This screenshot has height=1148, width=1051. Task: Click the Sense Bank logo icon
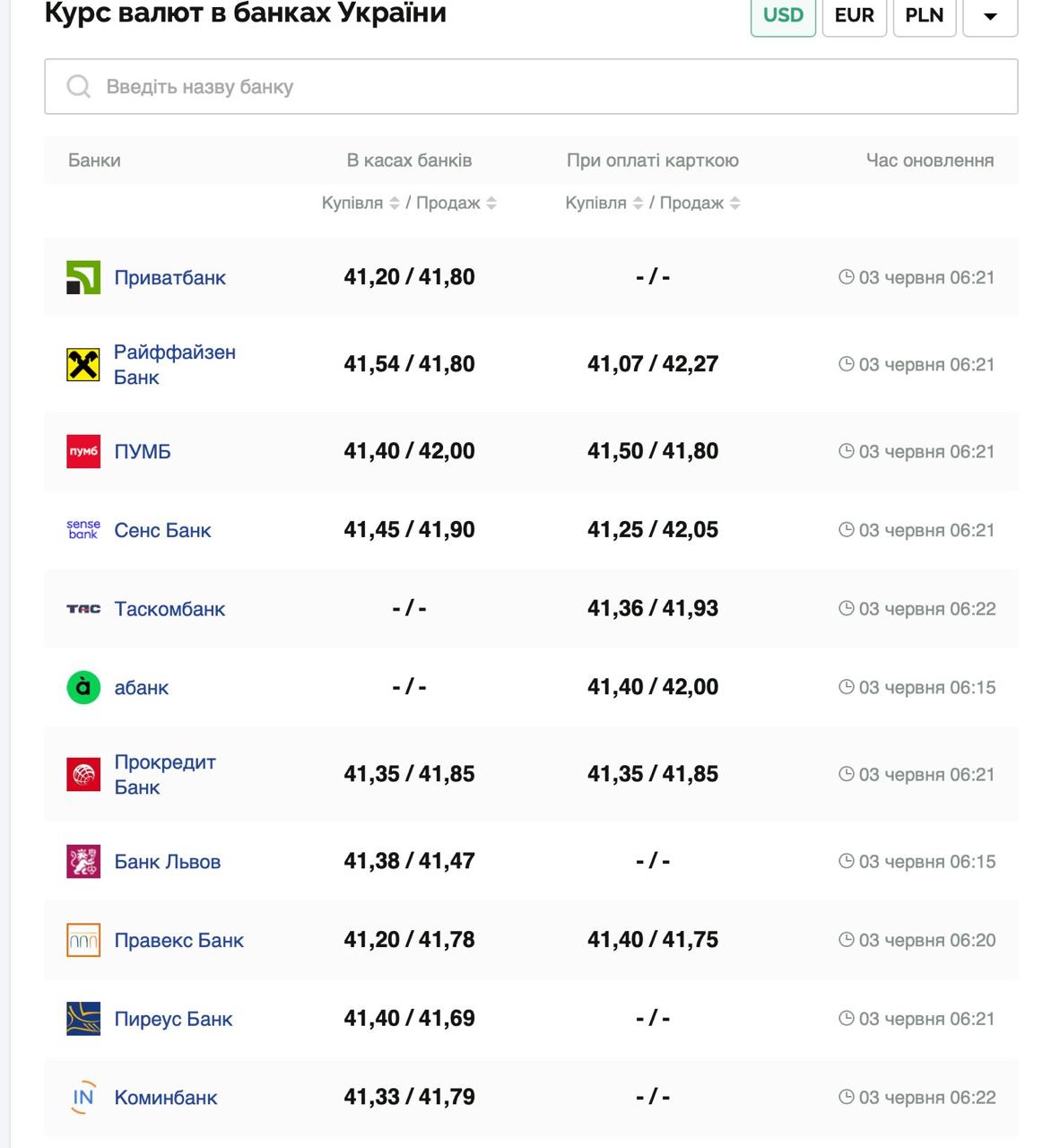click(83, 530)
